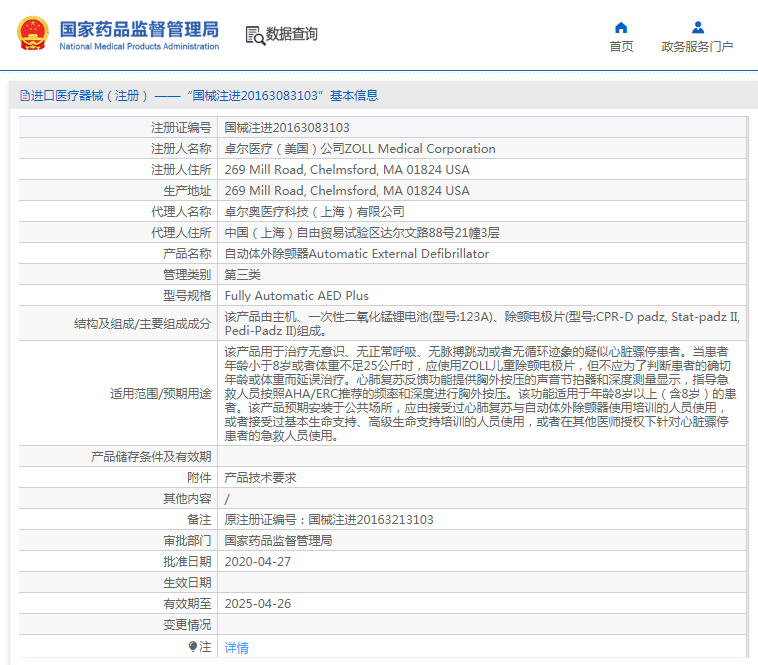Open the 详情 link
Screen dimensions: 758x665
pos(236,647)
